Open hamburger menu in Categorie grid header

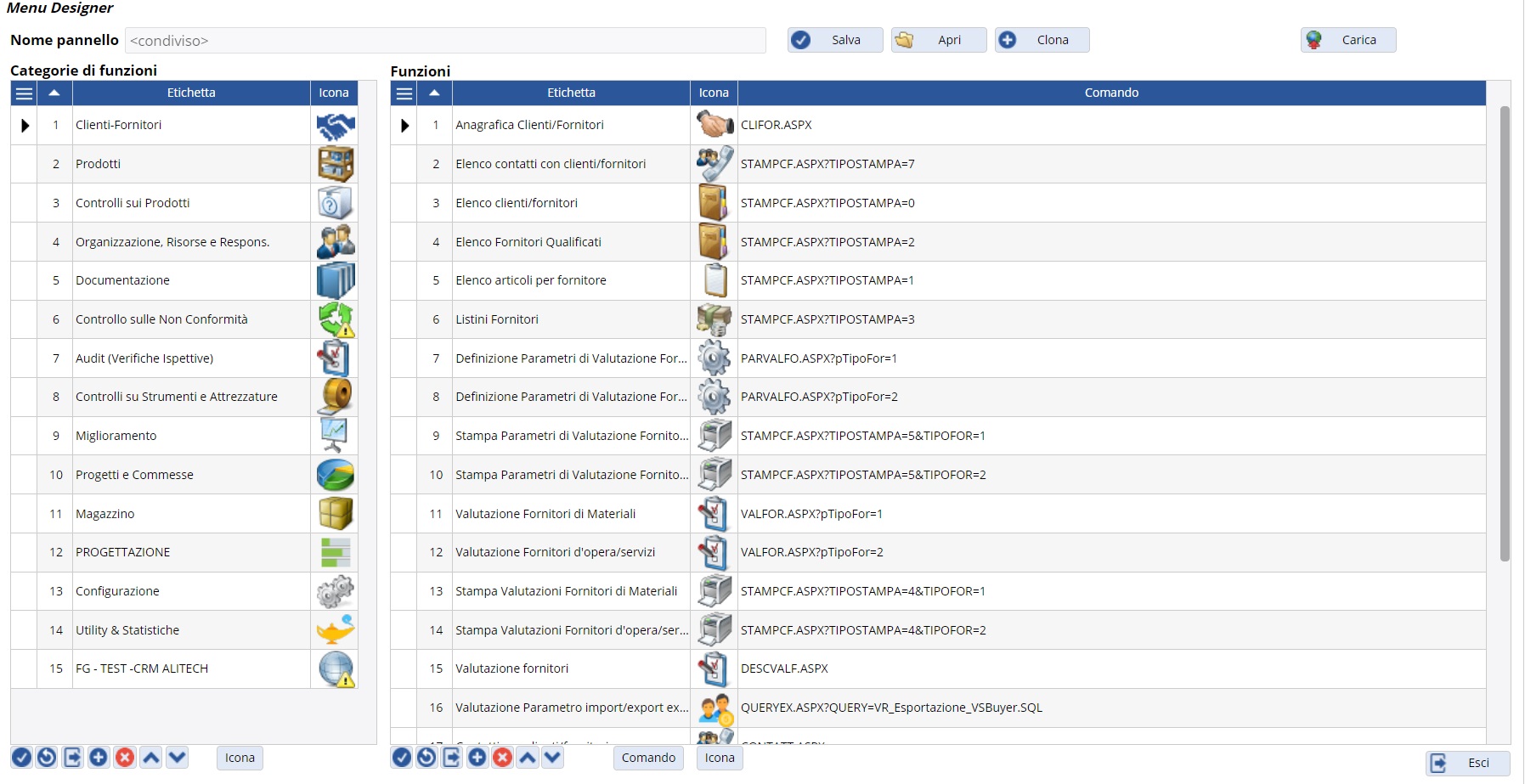[x=24, y=93]
